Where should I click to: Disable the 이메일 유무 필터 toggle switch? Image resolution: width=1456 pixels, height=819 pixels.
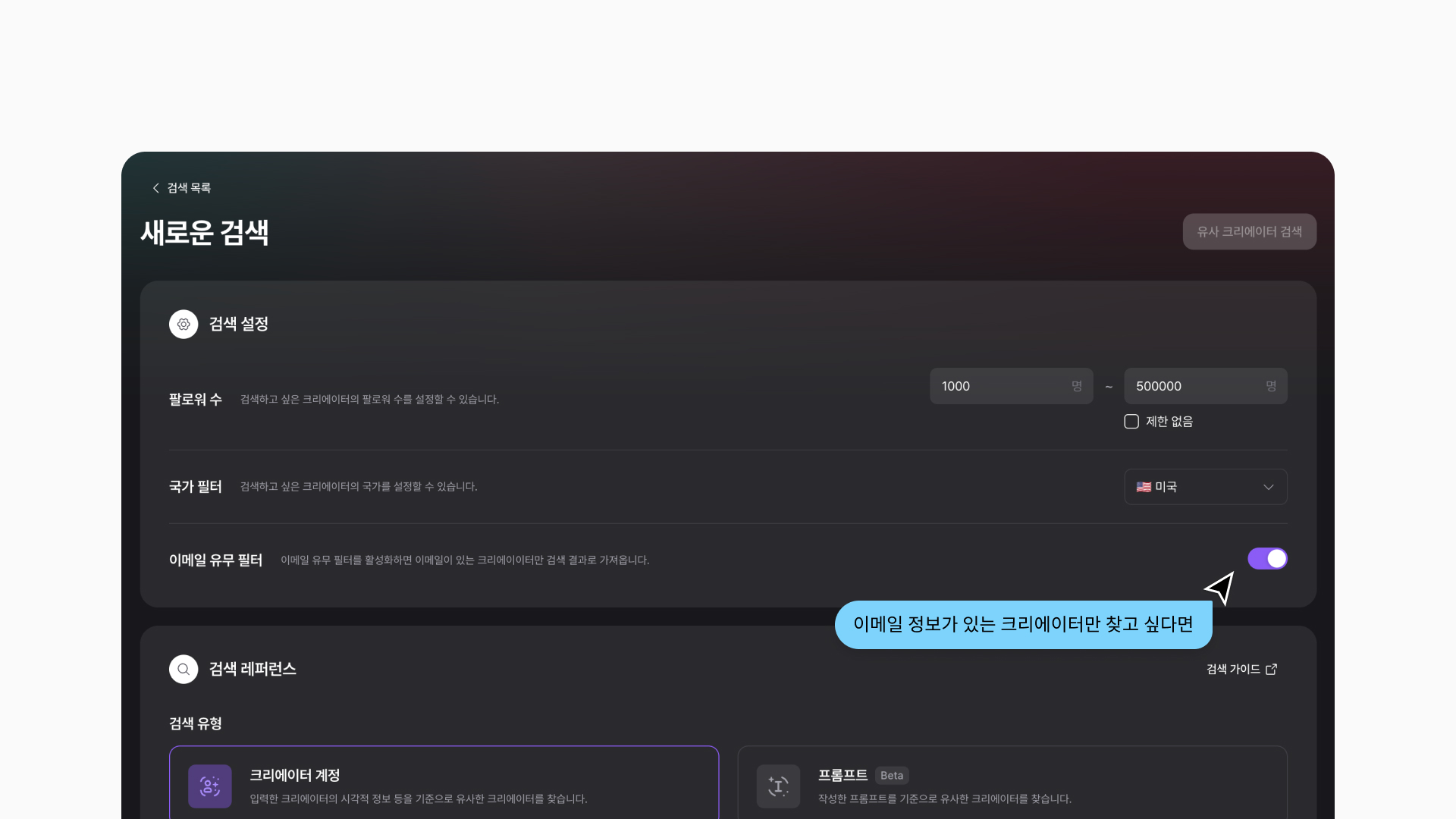click(x=1267, y=559)
